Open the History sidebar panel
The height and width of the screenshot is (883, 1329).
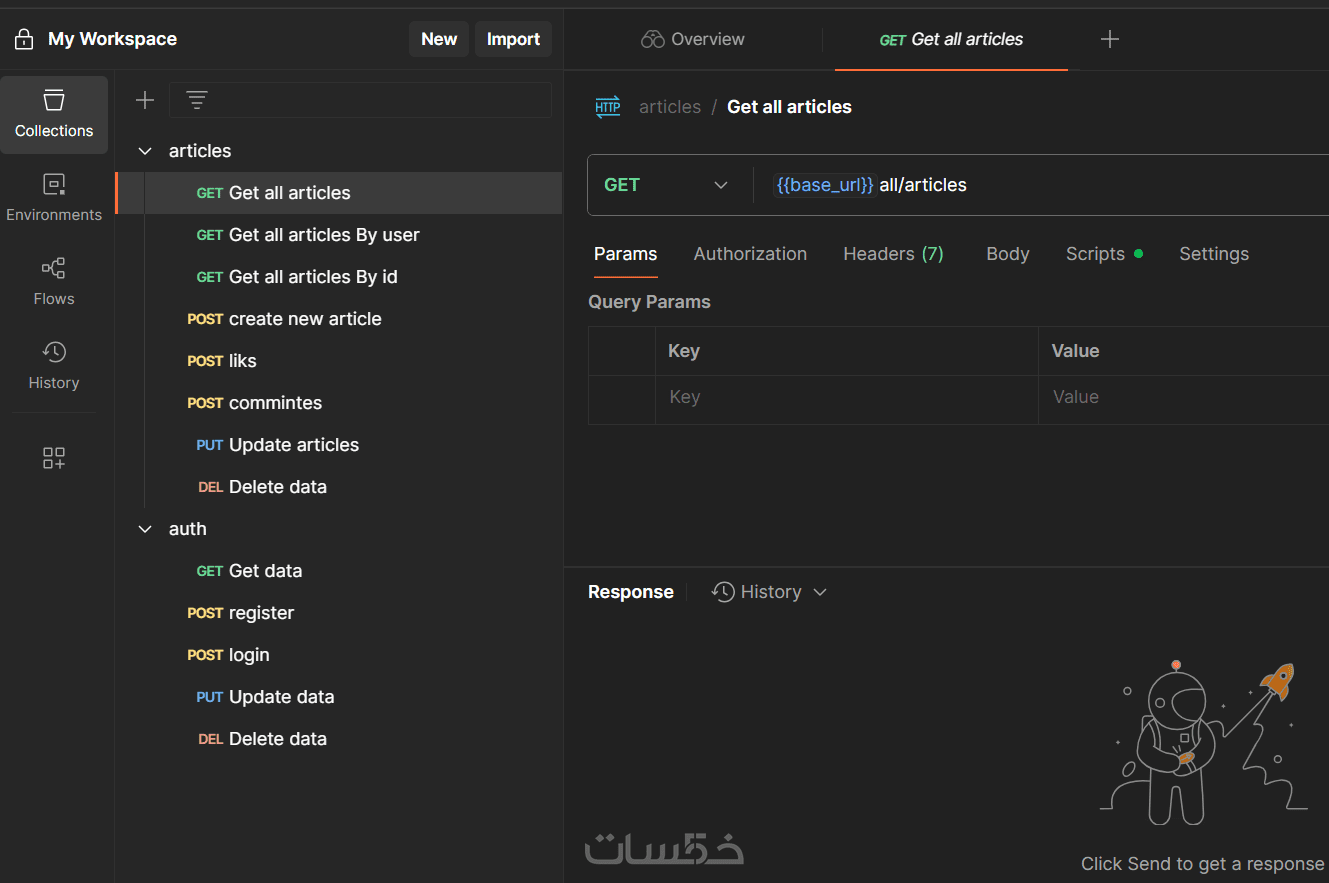point(54,366)
